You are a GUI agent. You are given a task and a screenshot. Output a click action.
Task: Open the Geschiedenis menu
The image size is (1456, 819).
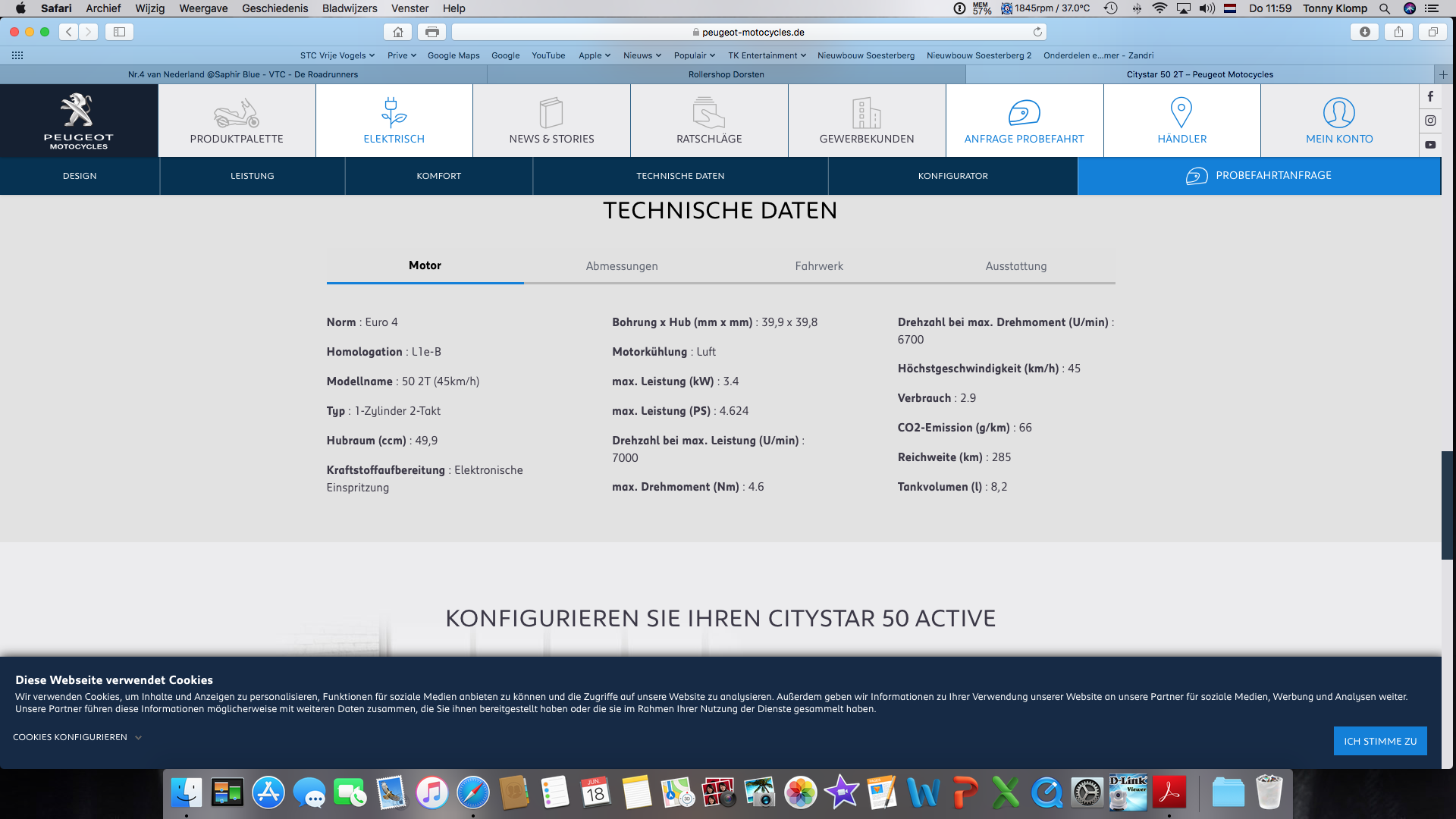click(x=275, y=8)
